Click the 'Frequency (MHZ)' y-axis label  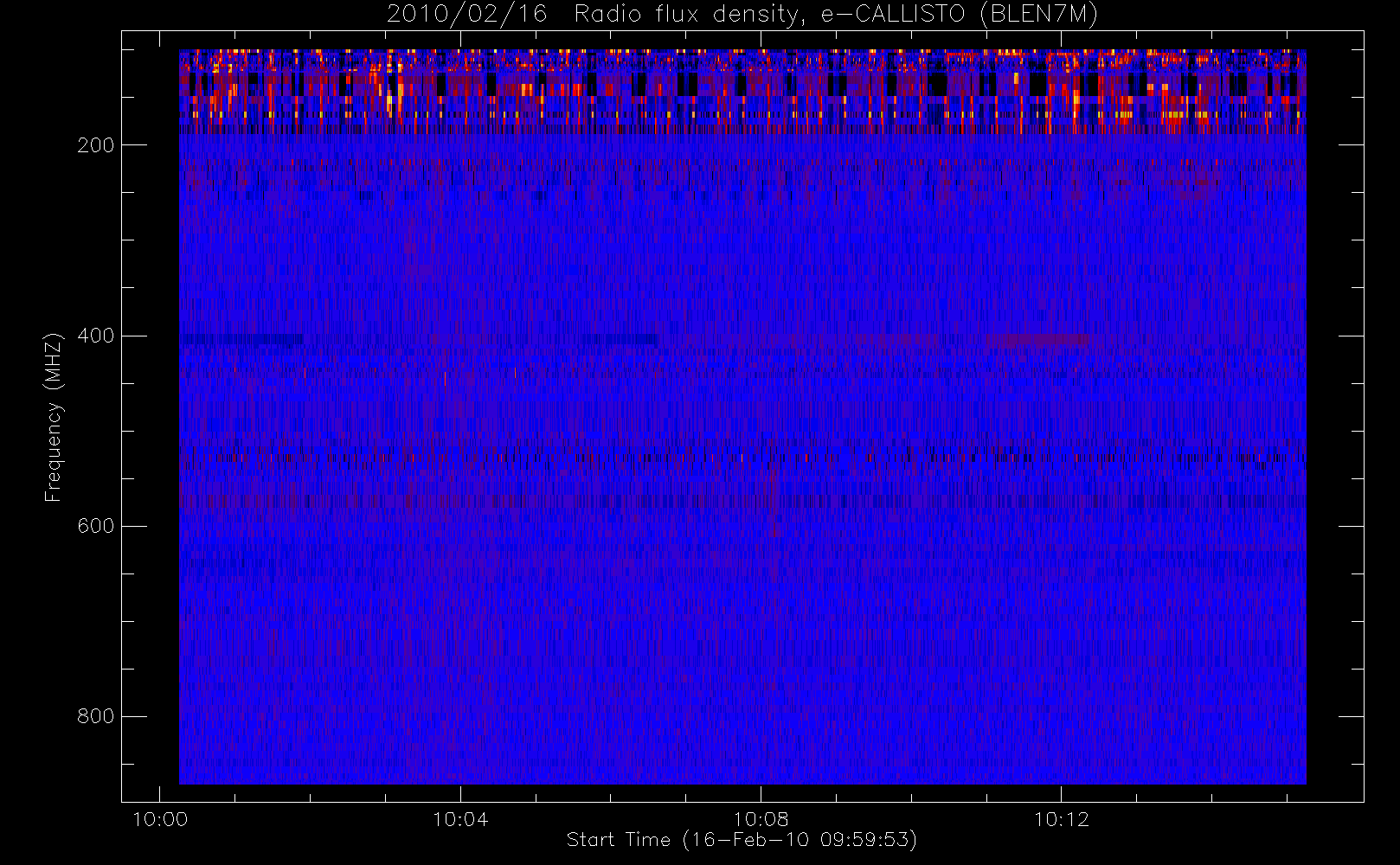pyautogui.click(x=54, y=417)
